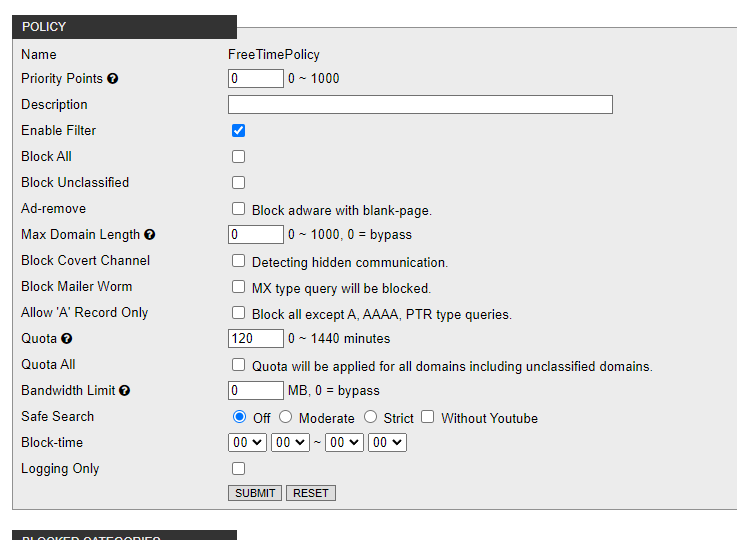Open the Block-time start minute dropdown
Image resolution: width=737 pixels, height=540 pixels.
tap(290, 443)
